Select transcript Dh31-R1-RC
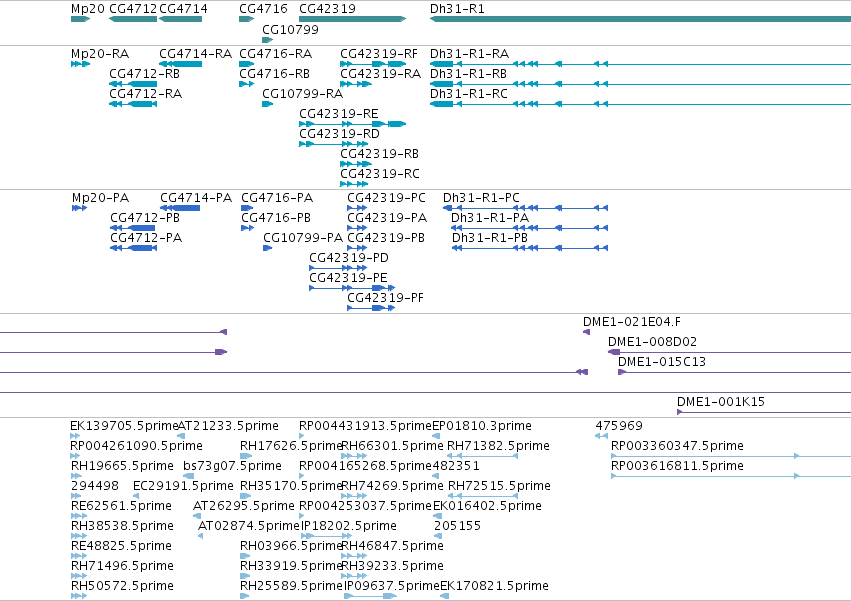 (469, 93)
